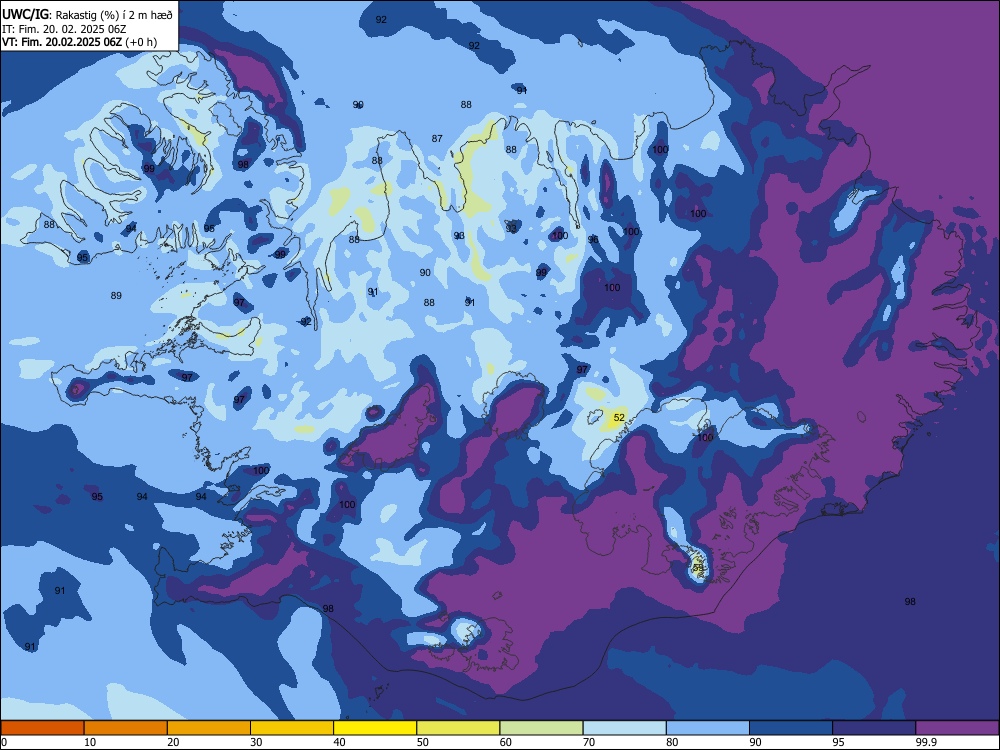Select the pale yellow 50–60 legend swatch
This screenshot has width=1000, height=750.
click(458, 728)
